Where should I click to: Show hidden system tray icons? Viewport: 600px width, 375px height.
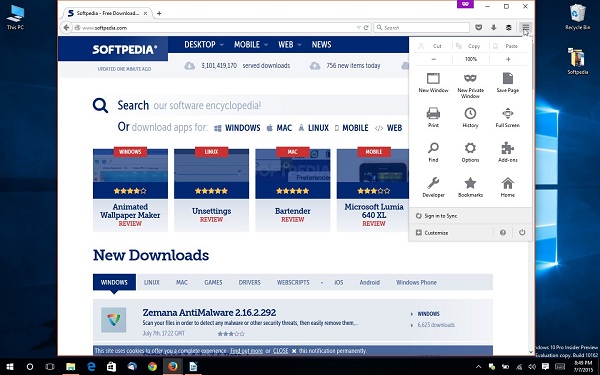coord(478,367)
